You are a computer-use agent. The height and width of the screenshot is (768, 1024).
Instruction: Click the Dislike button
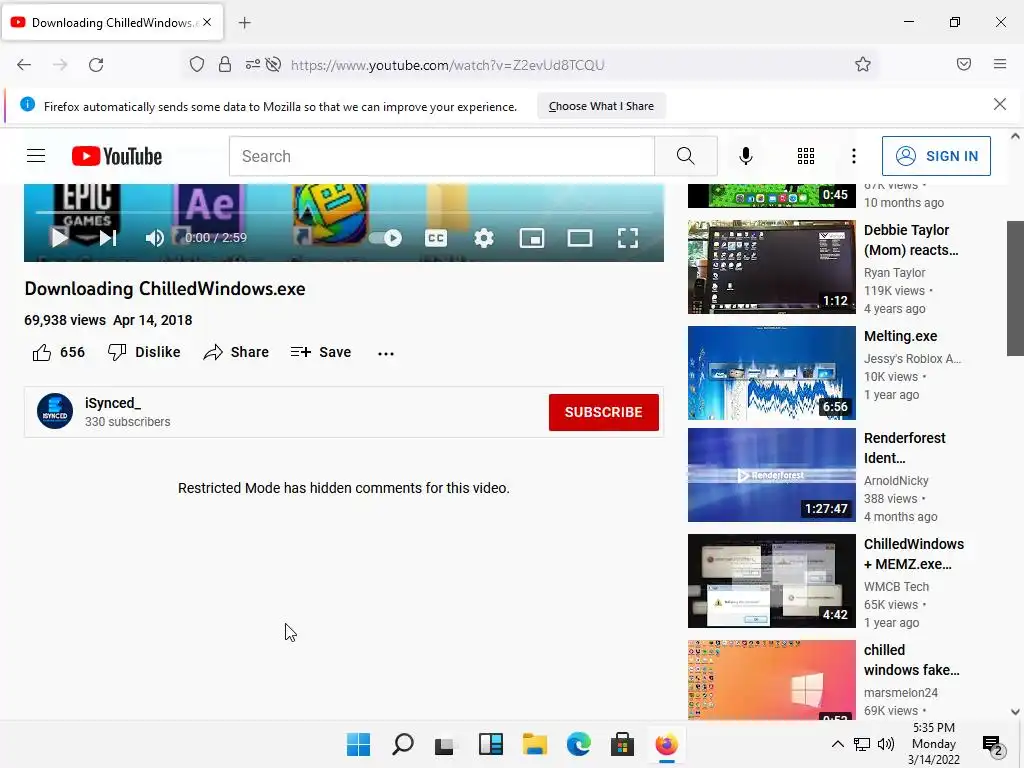(x=144, y=352)
